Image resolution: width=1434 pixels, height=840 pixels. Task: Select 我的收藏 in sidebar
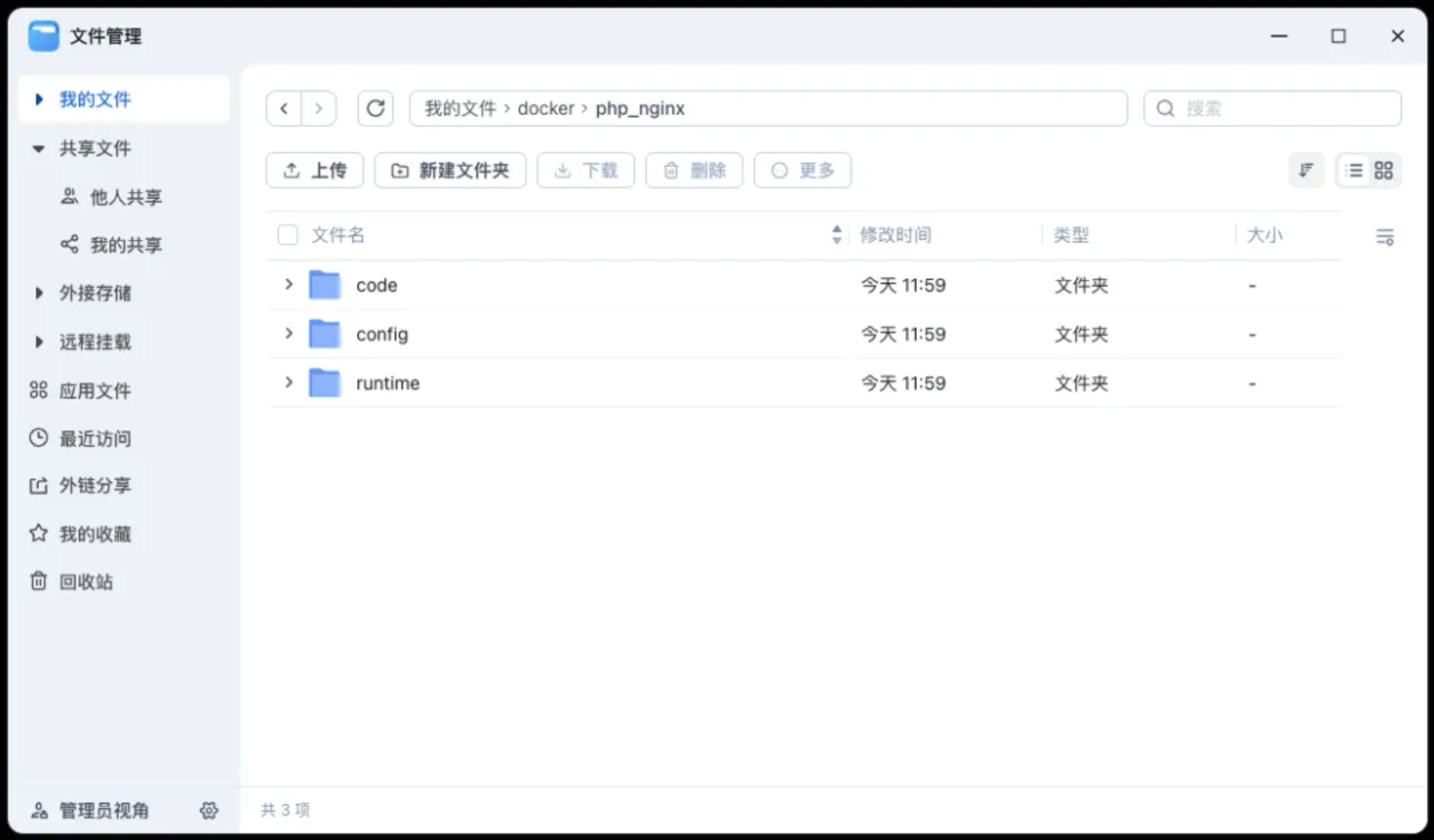click(x=95, y=534)
